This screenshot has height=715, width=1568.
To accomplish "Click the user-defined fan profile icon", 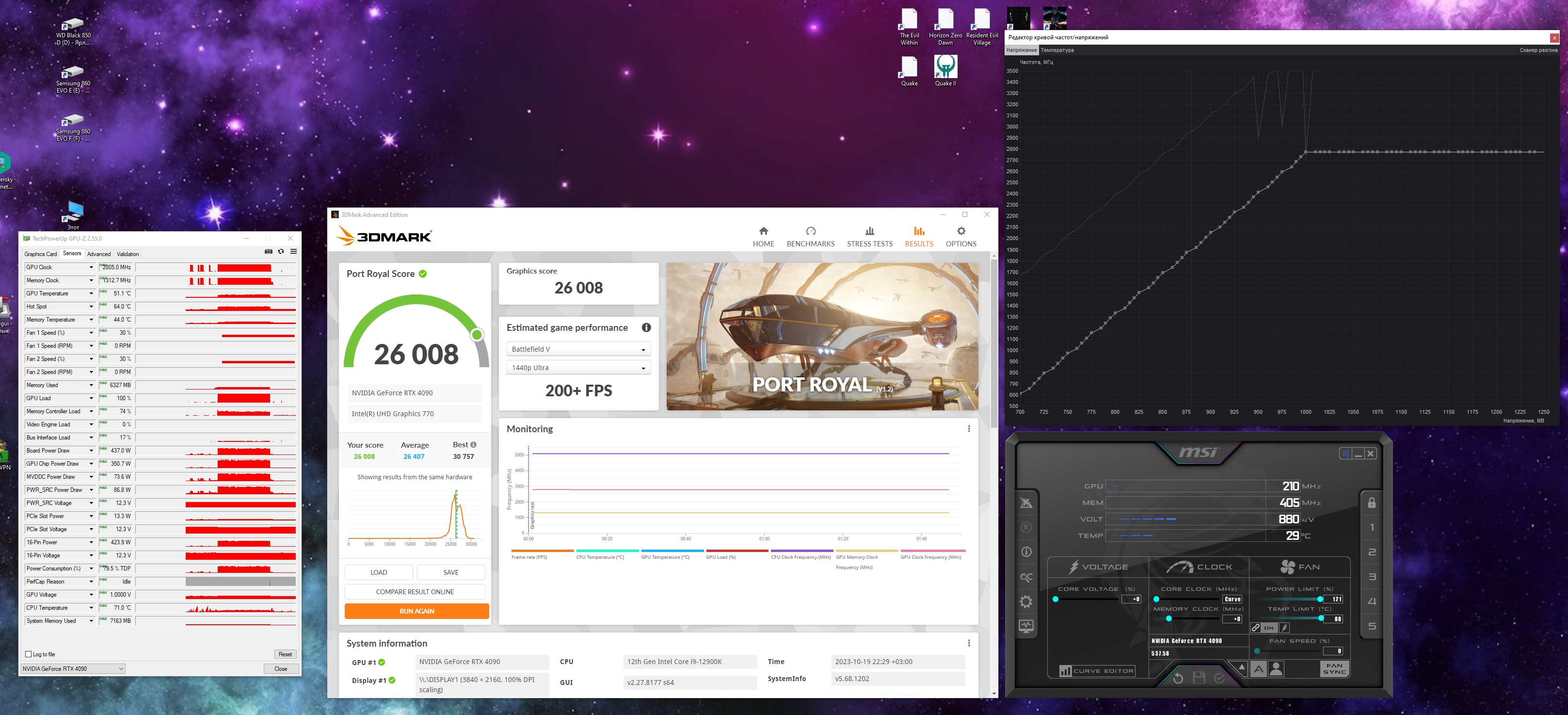I will (x=1277, y=669).
